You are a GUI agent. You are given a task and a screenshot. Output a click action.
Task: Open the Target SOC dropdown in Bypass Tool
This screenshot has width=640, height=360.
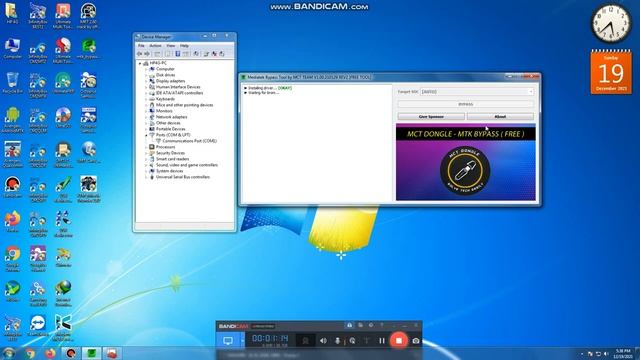(477, 92)
